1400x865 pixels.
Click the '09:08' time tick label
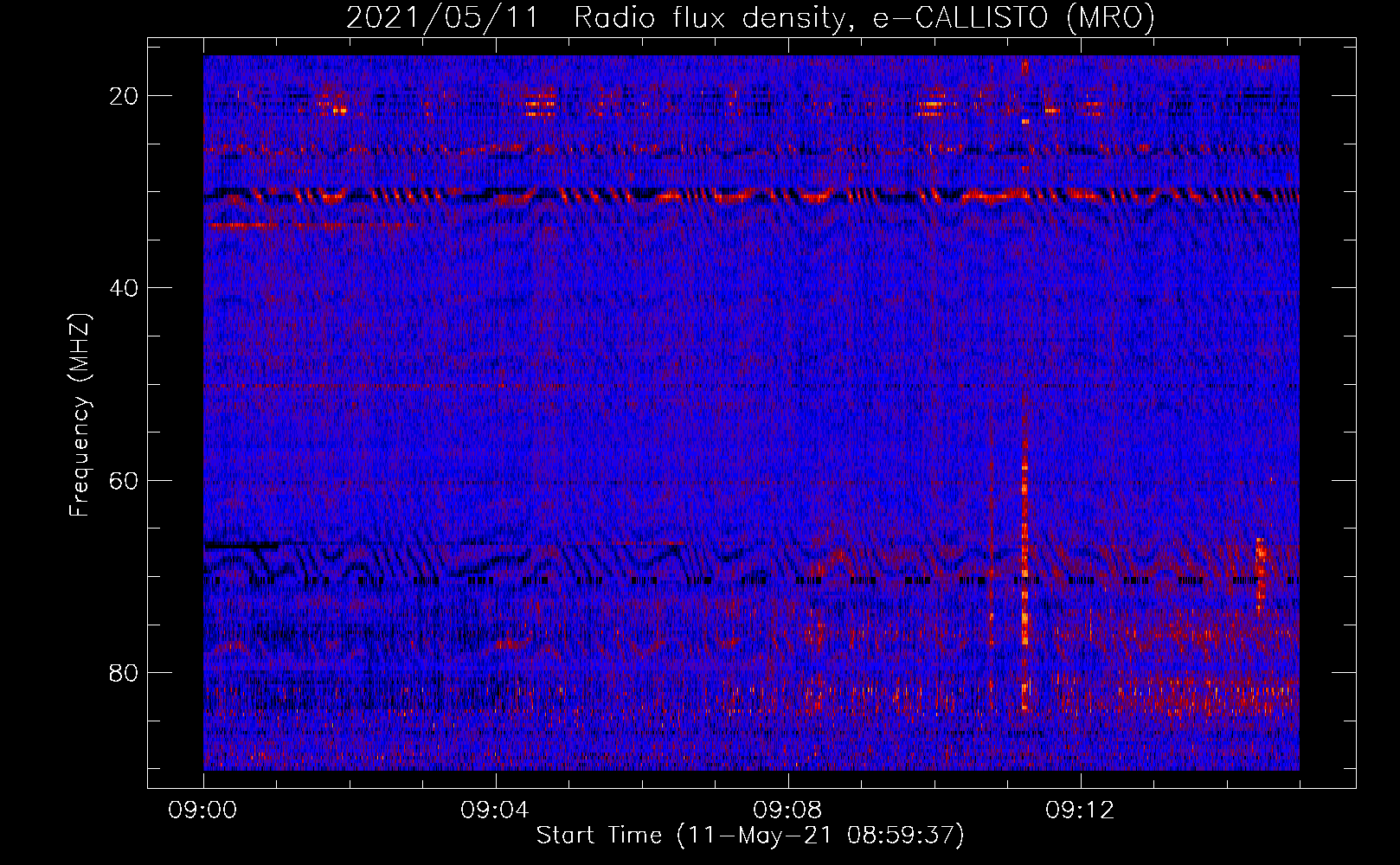[788, 811]
